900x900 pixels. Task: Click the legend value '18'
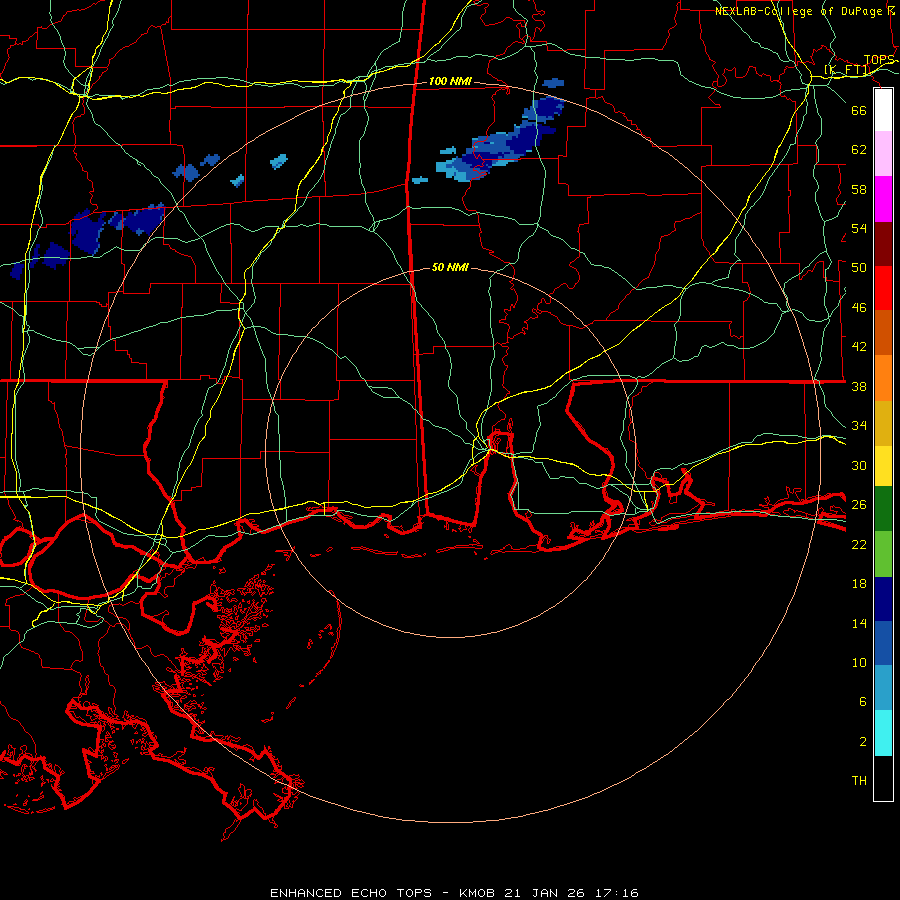(859, 584)
